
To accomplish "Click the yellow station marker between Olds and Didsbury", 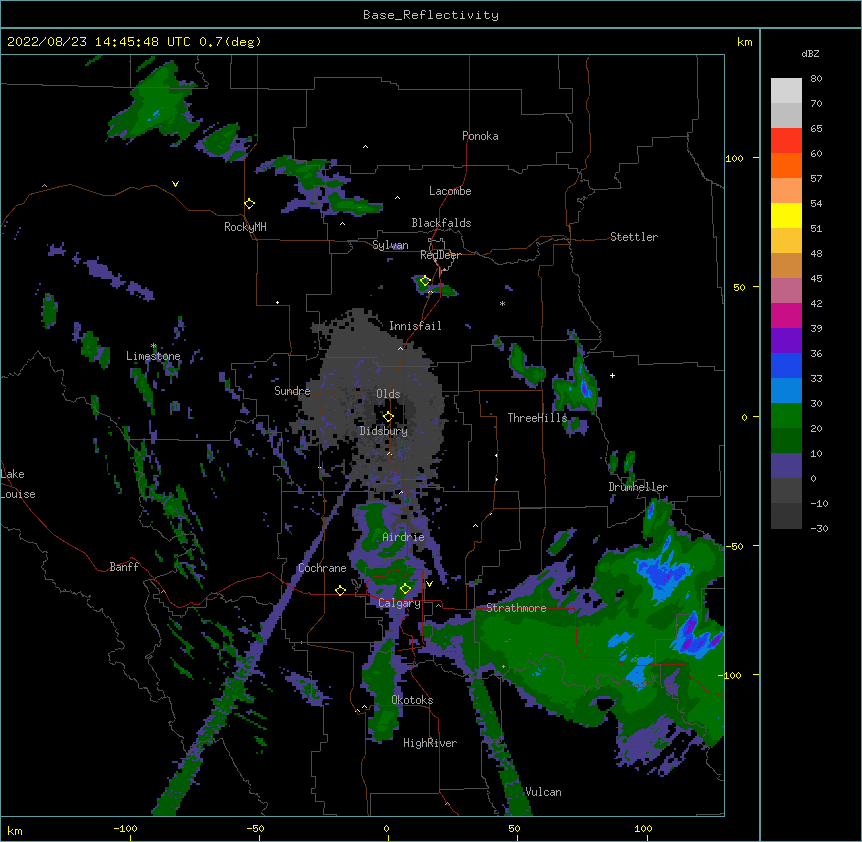I will [x=388, y=417].
